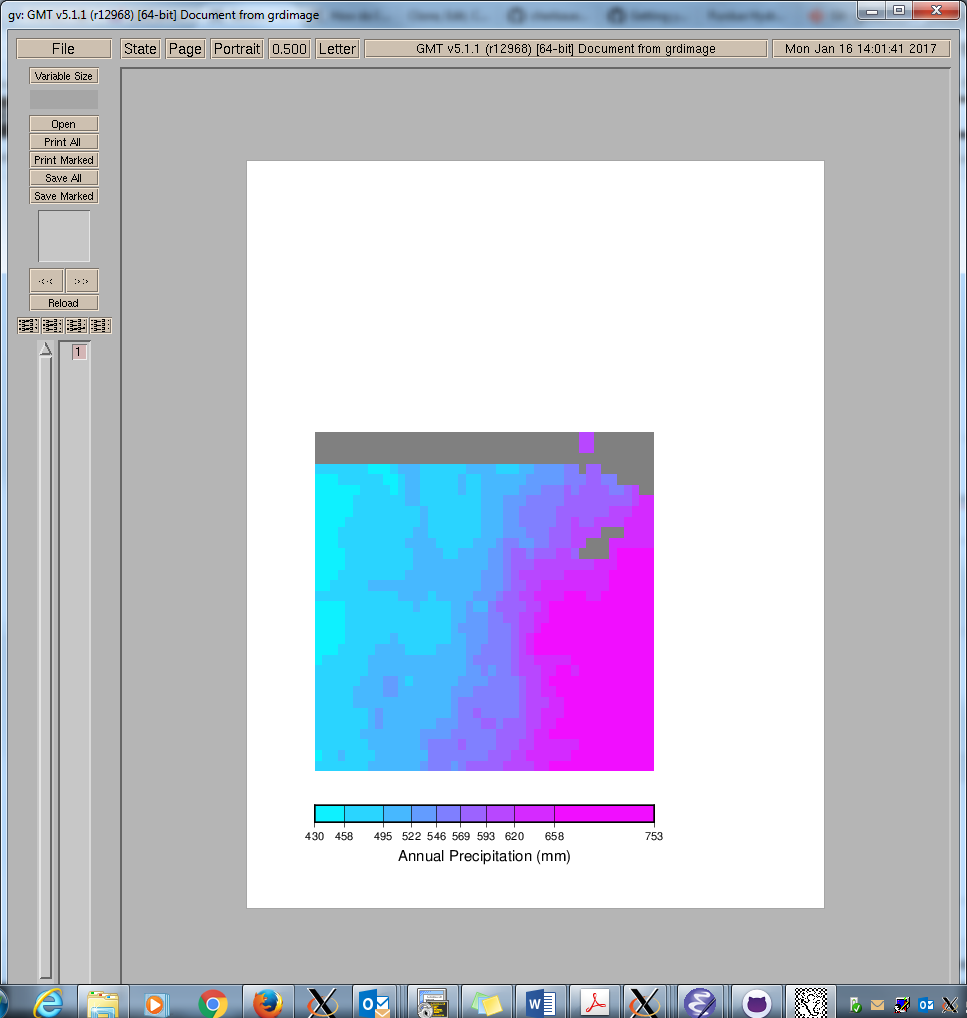
Task: Open the 0.500 scale dropdown
Action: (290, 49)
